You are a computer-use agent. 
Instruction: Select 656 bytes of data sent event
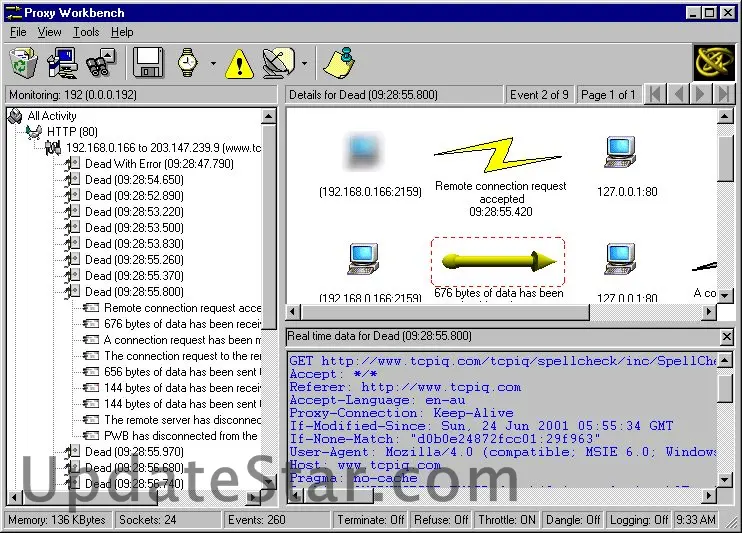point(183,372)
